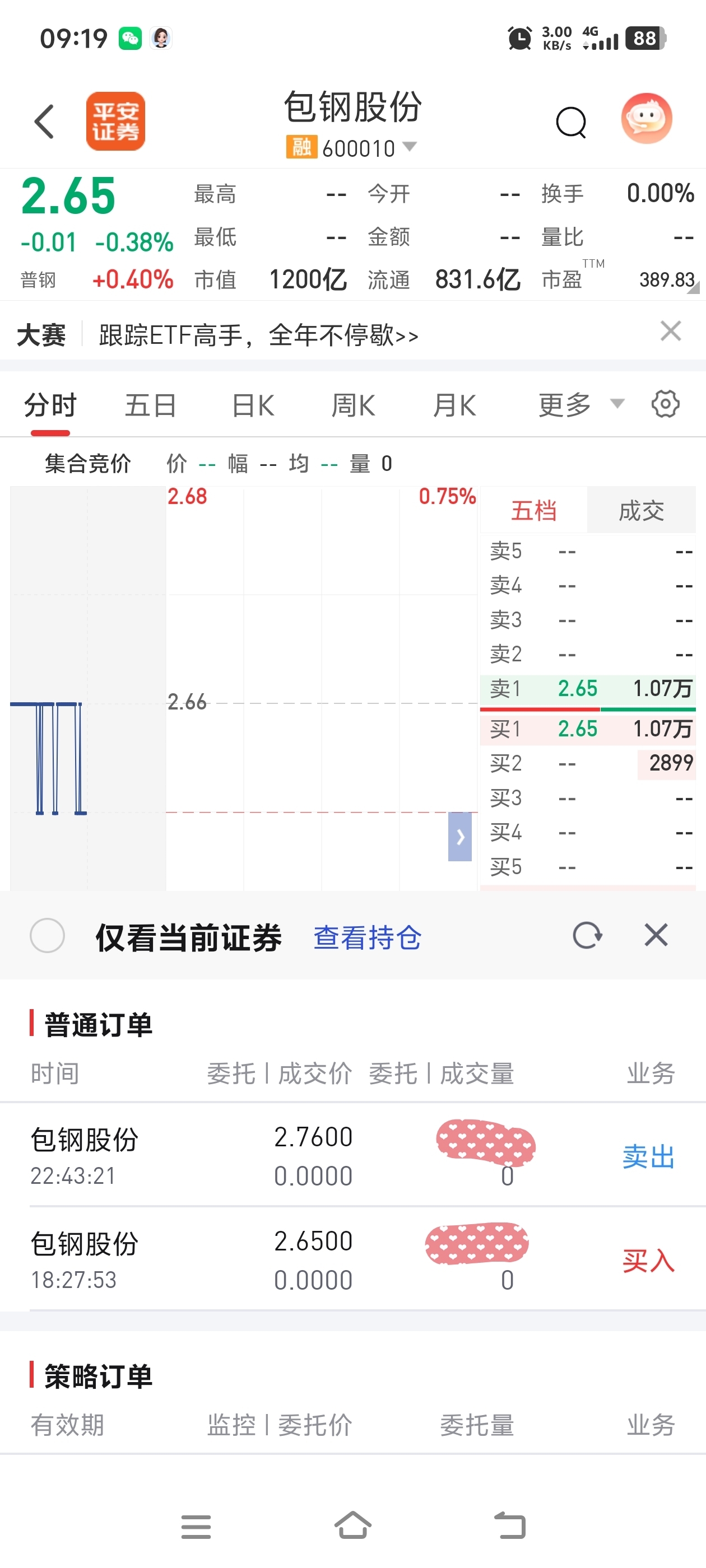Viewport: 706px width, 1568px height.
Task: Tap the 卖1 row at 2.65
Action: (x=588, y=688)
